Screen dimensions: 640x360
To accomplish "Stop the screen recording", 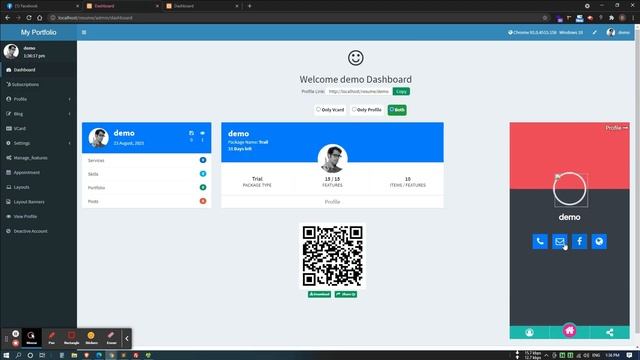I will 16,343.
